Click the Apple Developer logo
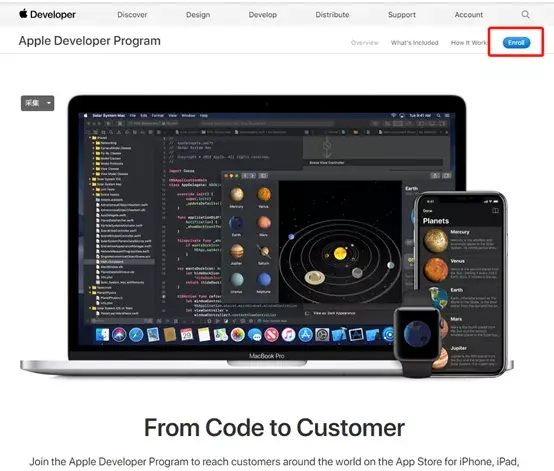Viewport: 554px width, 471px height. click(47, 14)
